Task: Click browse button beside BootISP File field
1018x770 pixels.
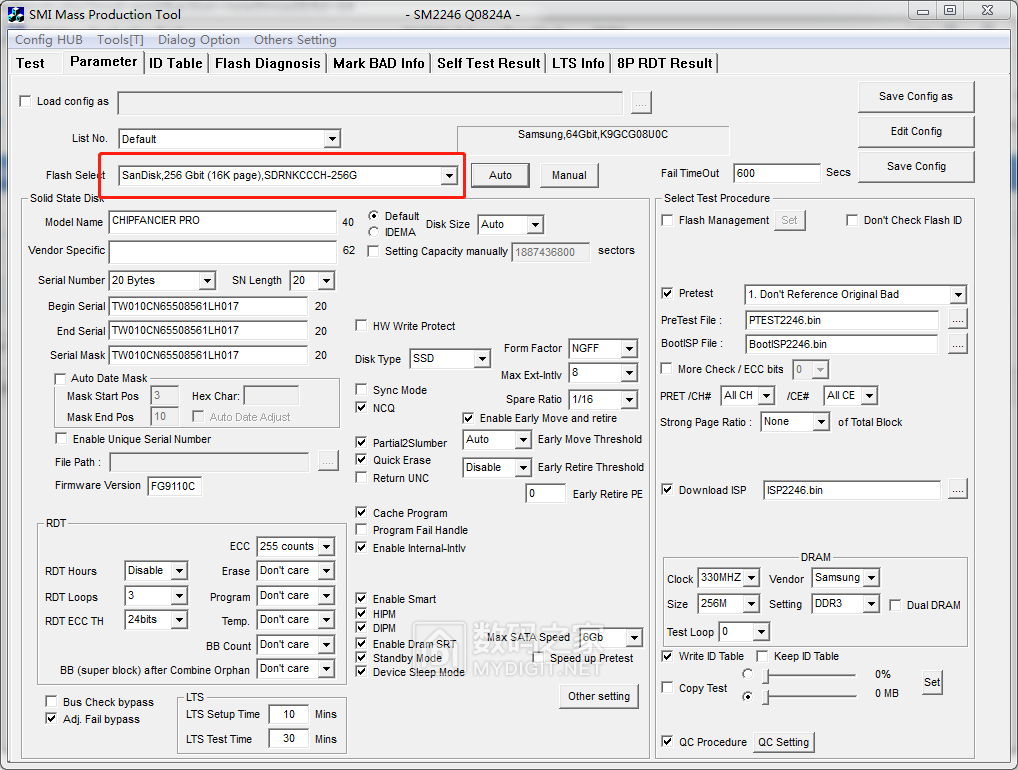Action: 957,344
